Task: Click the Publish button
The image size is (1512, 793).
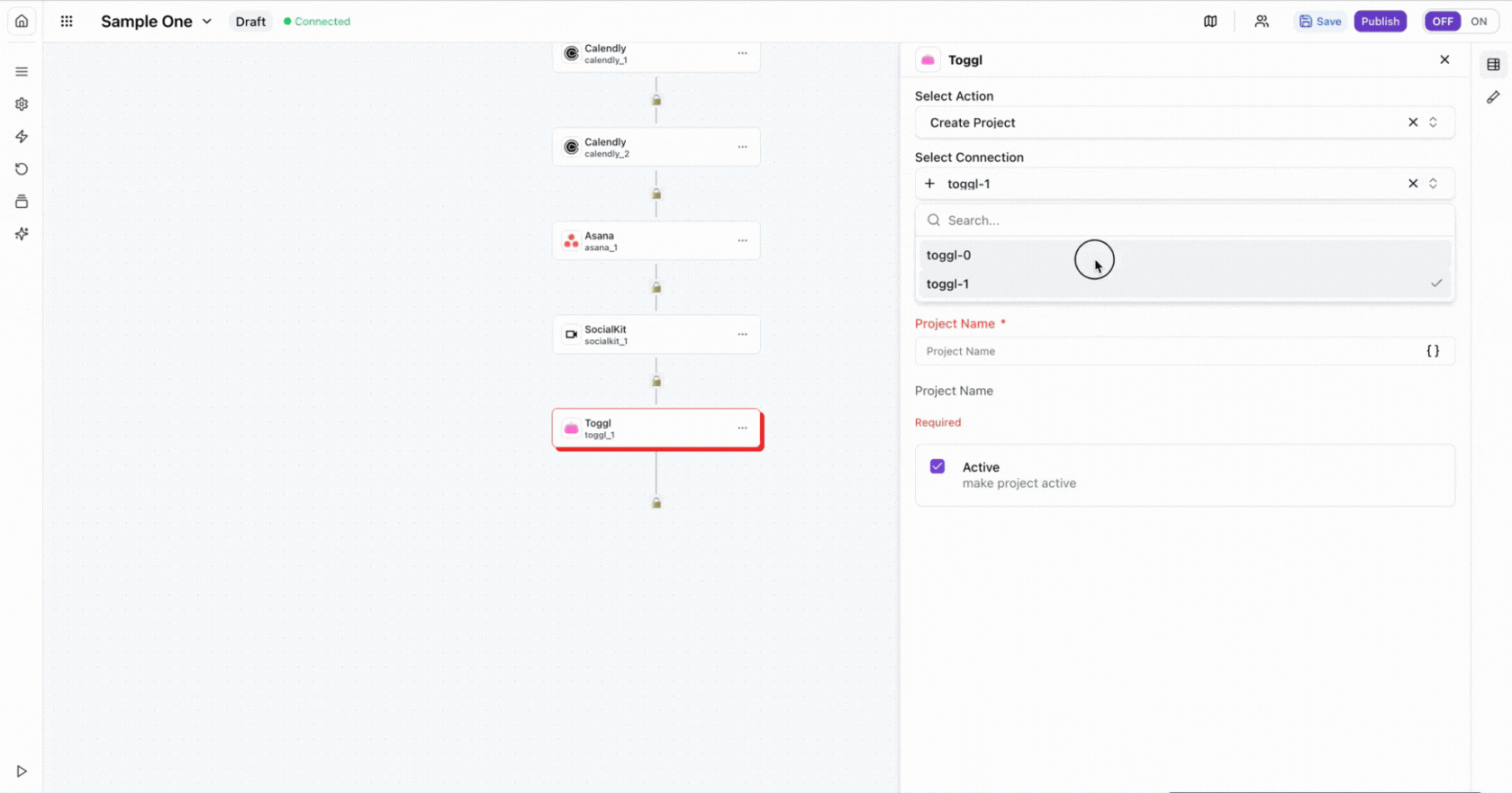Action: (x=1380, y=22)
